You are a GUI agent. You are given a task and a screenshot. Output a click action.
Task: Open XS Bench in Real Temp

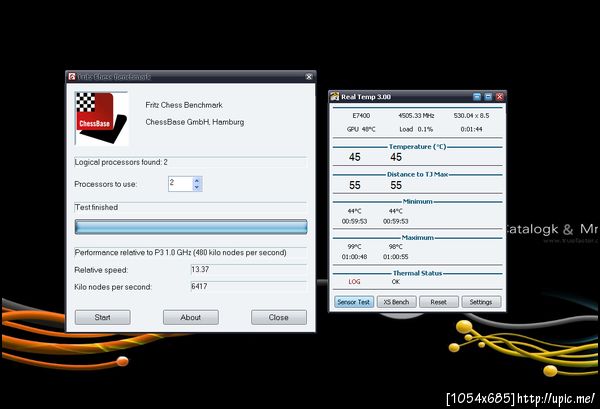click(396, 302)
